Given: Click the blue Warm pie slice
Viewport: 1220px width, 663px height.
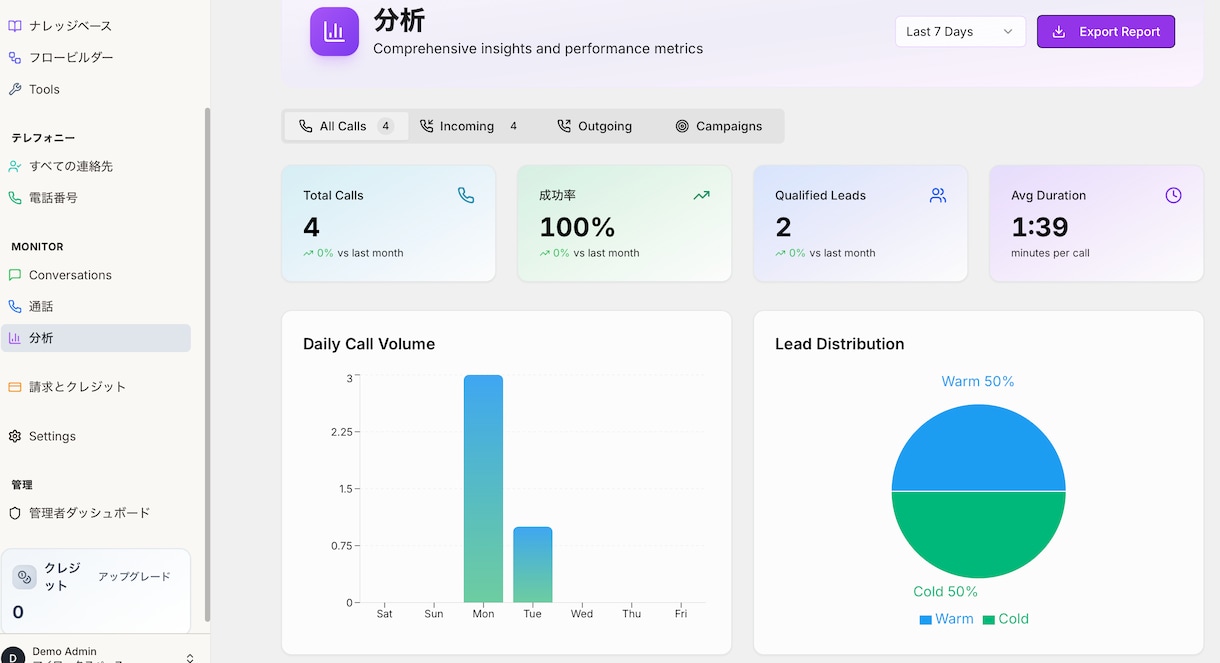Looking at the screenshot, I should click(x=978, y=448).
